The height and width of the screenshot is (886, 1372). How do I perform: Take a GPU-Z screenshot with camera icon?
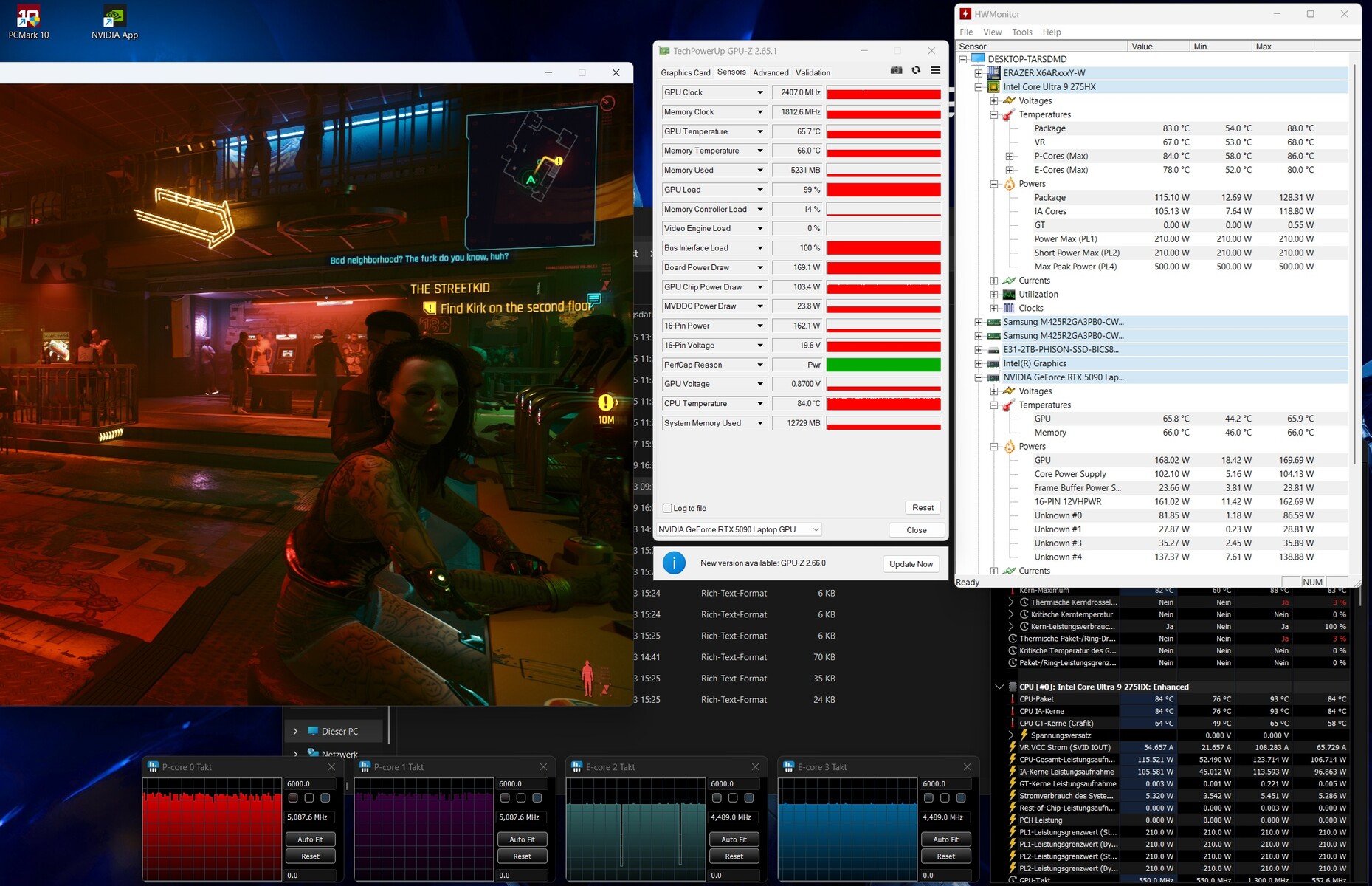pos(896,70)
